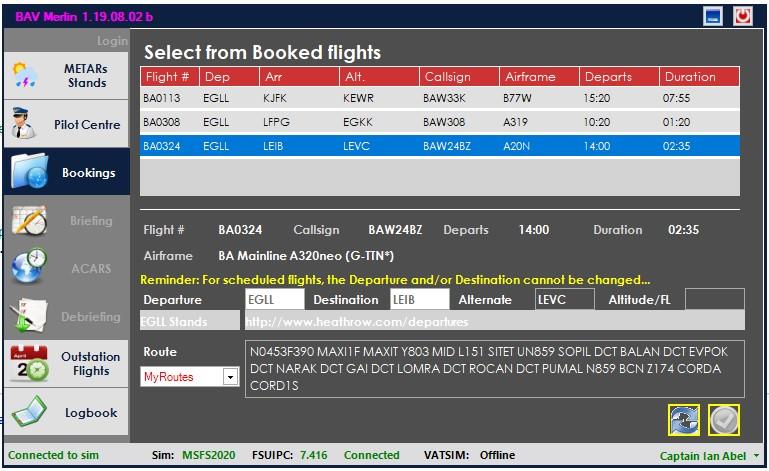769x471 pixels.
Task: Click the BA Mainline A320neo airframe text
Action: tap(306, 256)
